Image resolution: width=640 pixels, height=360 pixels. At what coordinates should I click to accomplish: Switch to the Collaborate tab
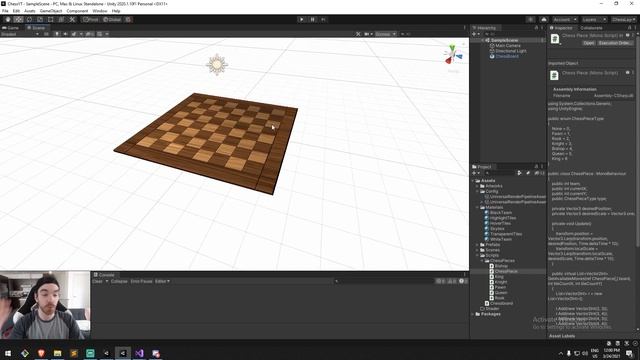591,28
